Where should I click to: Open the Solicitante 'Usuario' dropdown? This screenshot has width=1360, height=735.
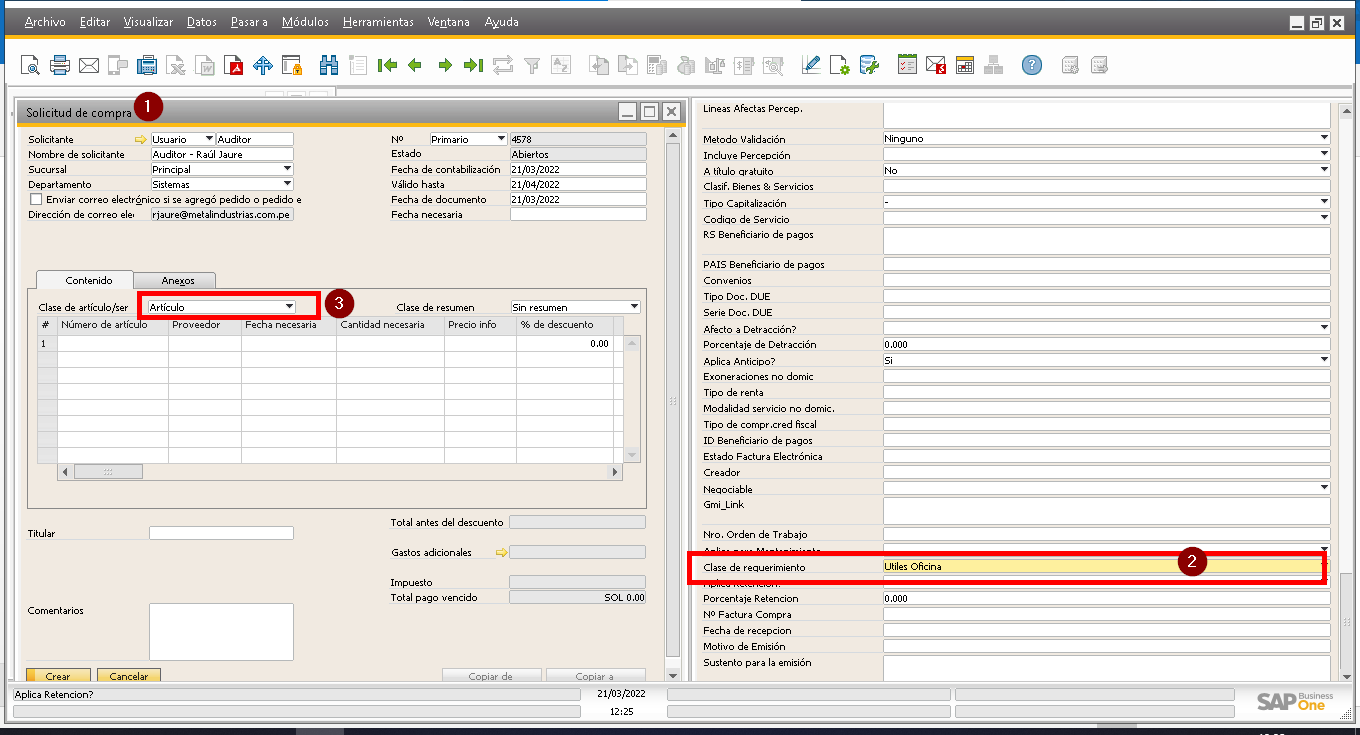click(208, 139)
